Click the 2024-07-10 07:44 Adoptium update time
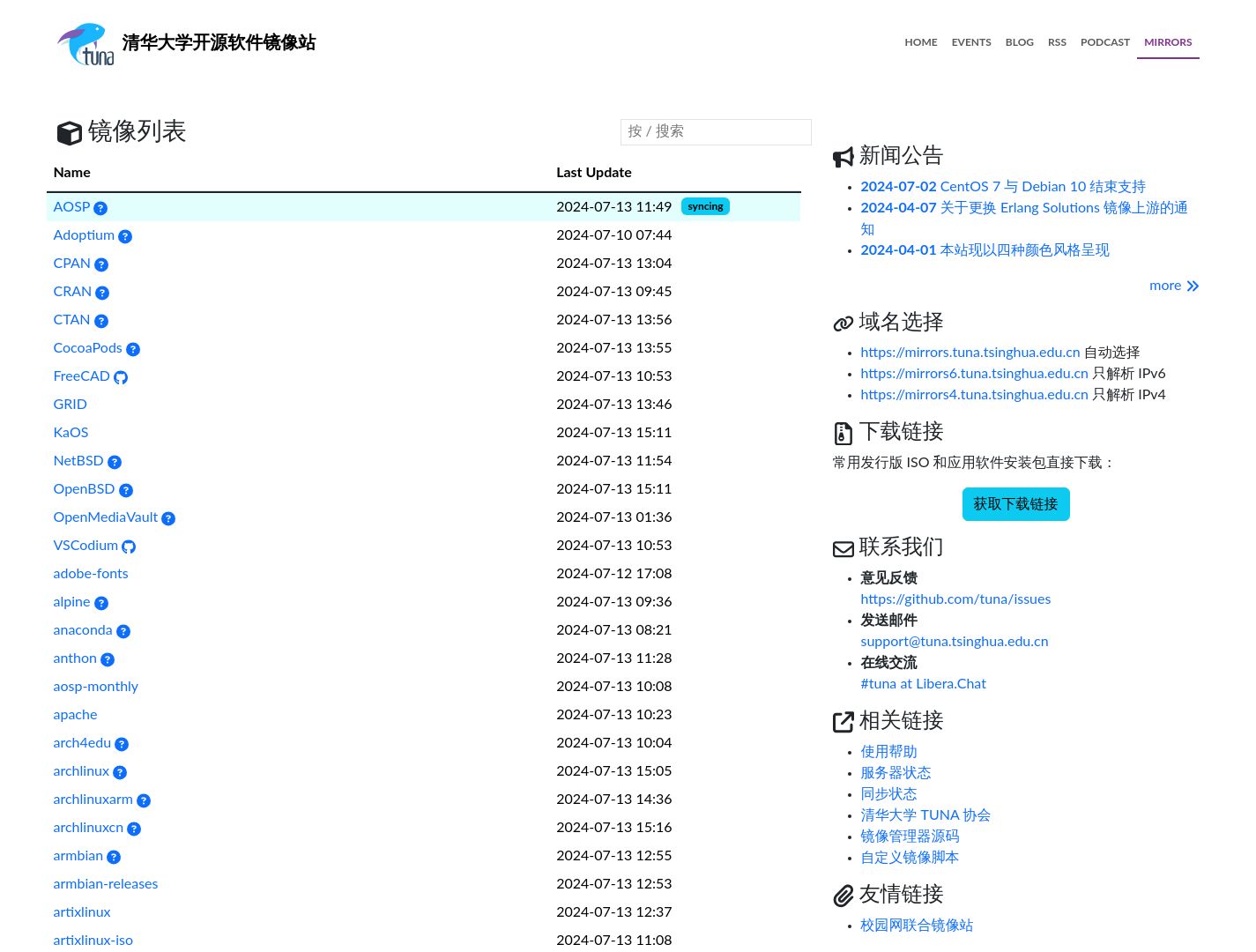The image size is (1256, 952). click(x=614, y=235)
